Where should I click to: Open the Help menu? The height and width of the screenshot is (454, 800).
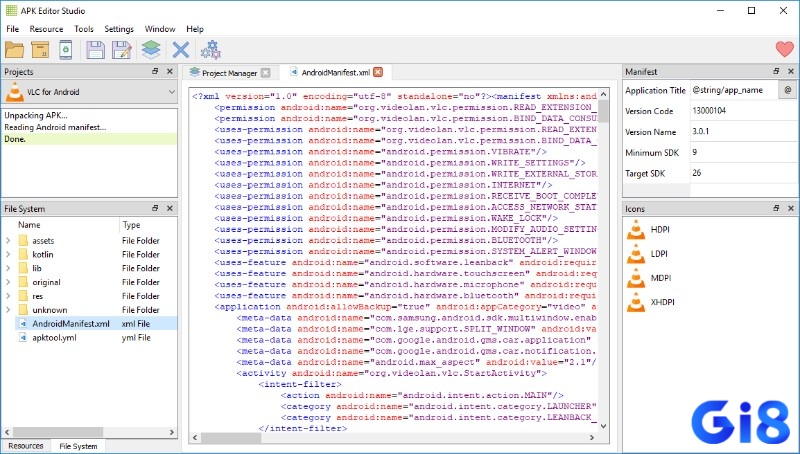click(x=195, y=29)
